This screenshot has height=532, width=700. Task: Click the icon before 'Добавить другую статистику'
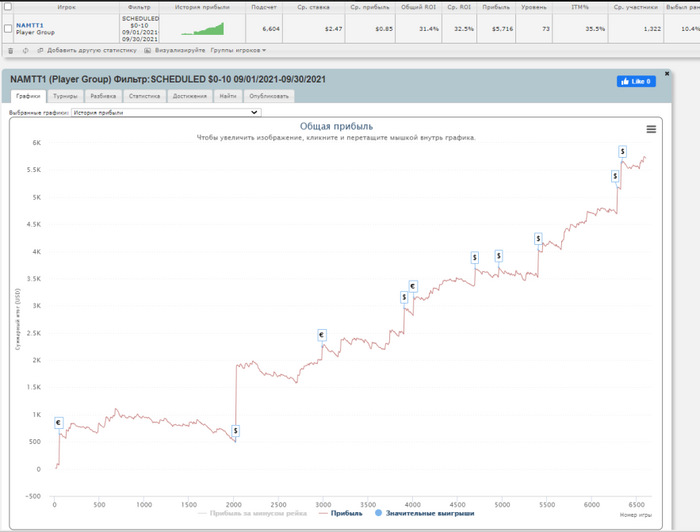click(40, 50)
